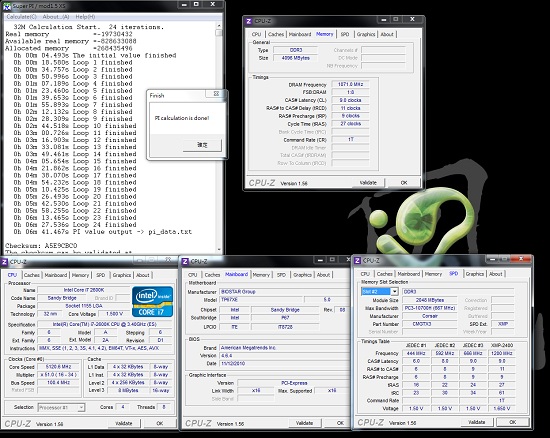The width and height of the screenshot is (550, 438).
Task: Click Core Speed value 5120.6 MHz
Action: (59, 367)
